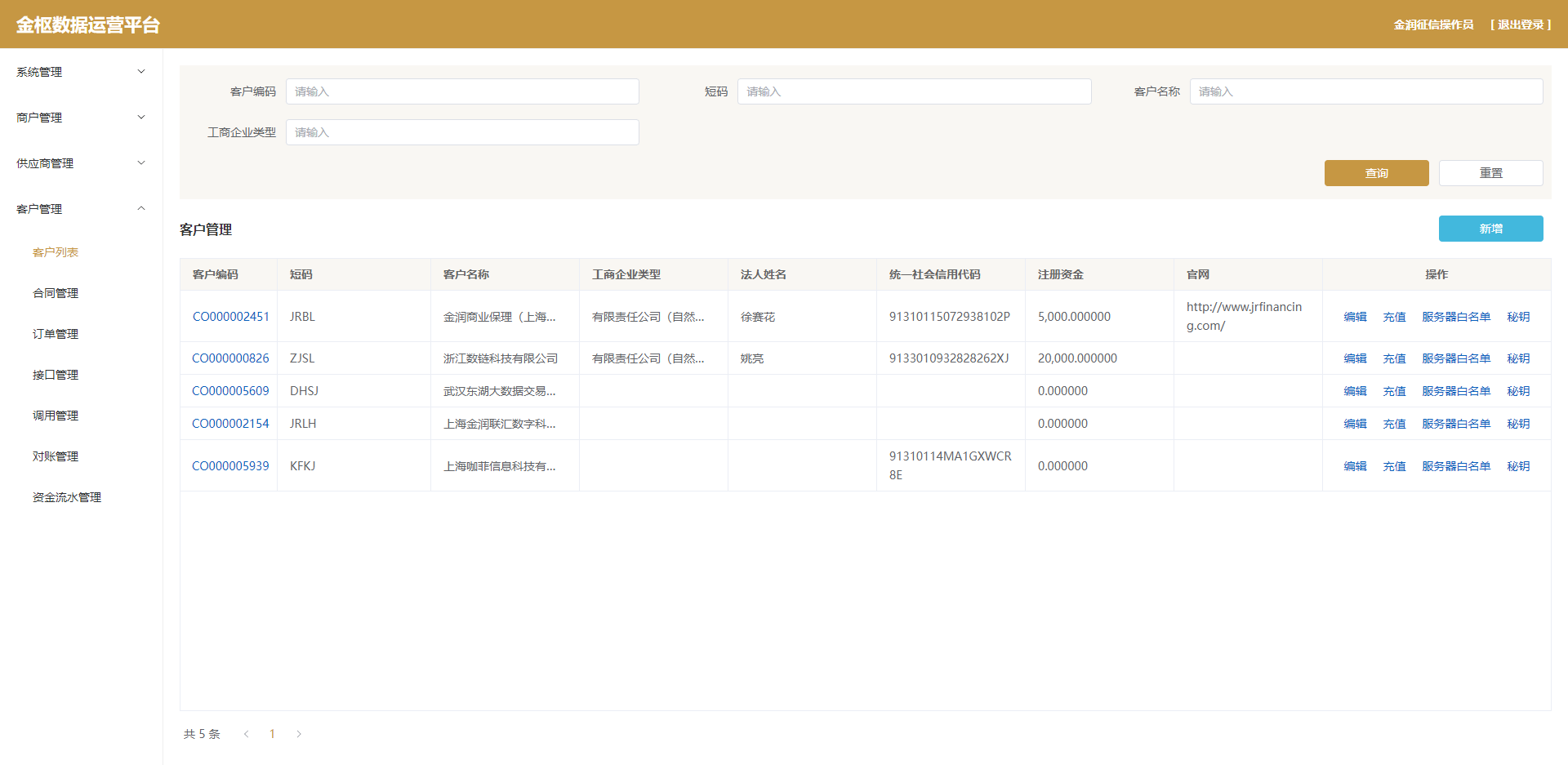Viewport: 1568px width, 765px height.
Task: Click the 新增 add button
Action: pos(1491,229)
